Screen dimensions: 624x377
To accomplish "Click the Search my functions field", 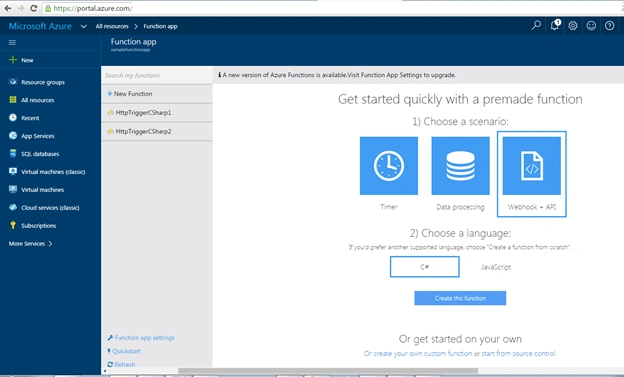I will coord(157,75).
